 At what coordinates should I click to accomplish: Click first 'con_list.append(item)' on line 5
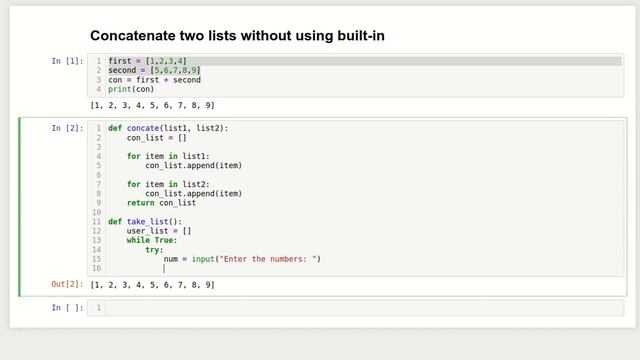point(193,166)
